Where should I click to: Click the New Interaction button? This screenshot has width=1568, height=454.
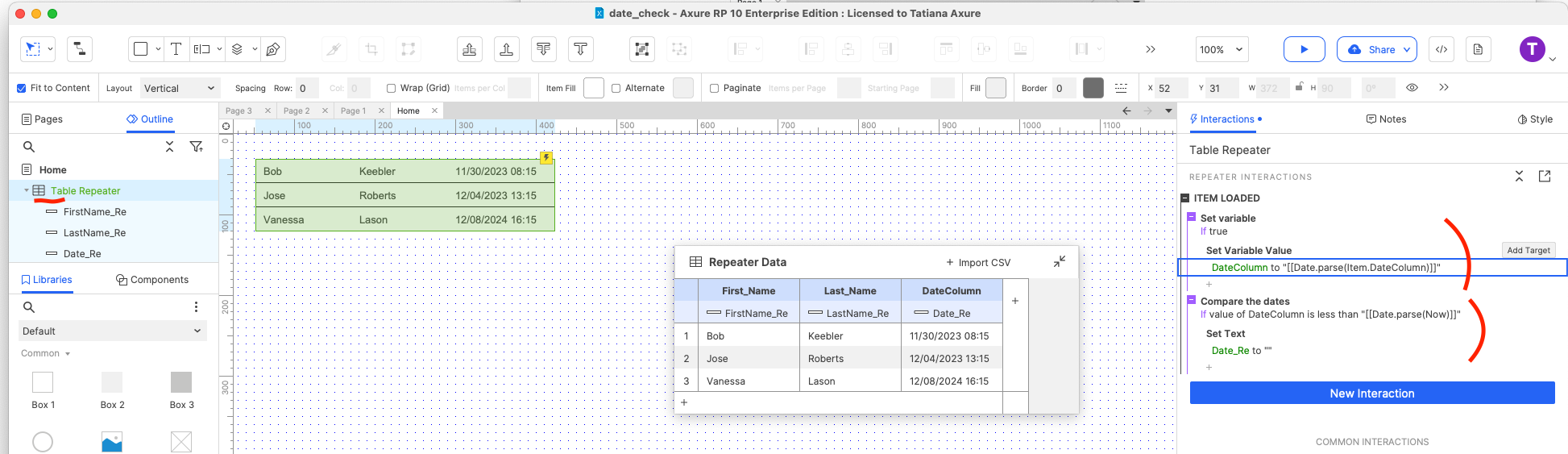tap(1371, 393)
